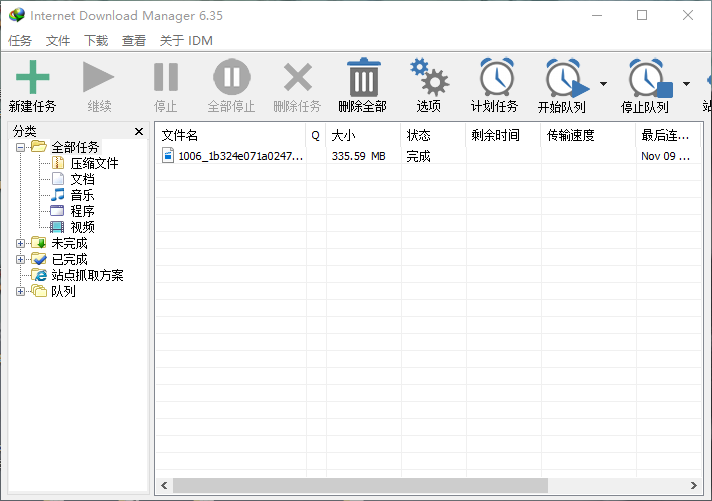Open 选项 gears icon
The height and width of the screenshot is (501, 712).
pyautogui.click(x=429, y=77)
